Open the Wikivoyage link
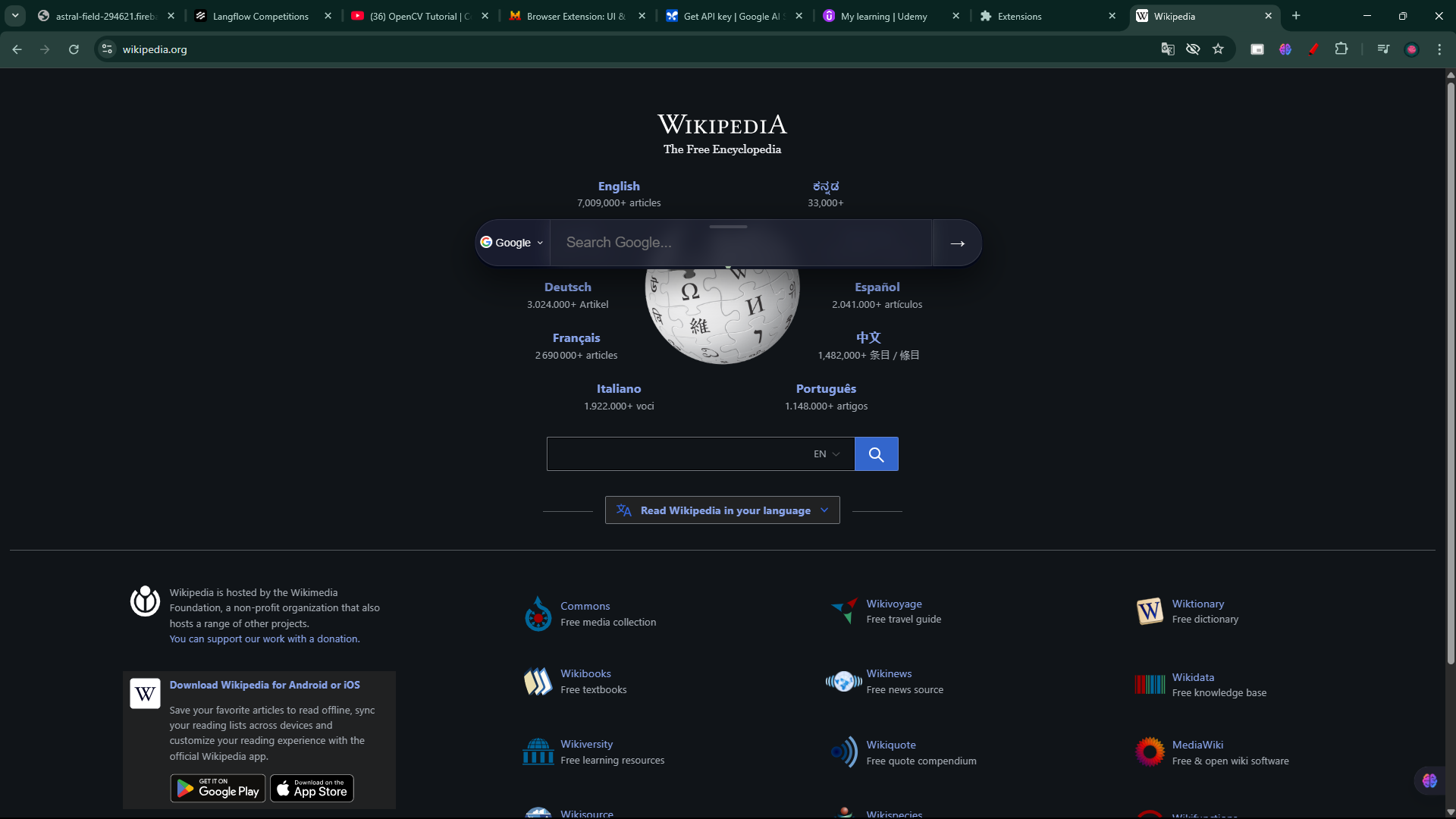 pyautogui.click(x=894, y=604)
